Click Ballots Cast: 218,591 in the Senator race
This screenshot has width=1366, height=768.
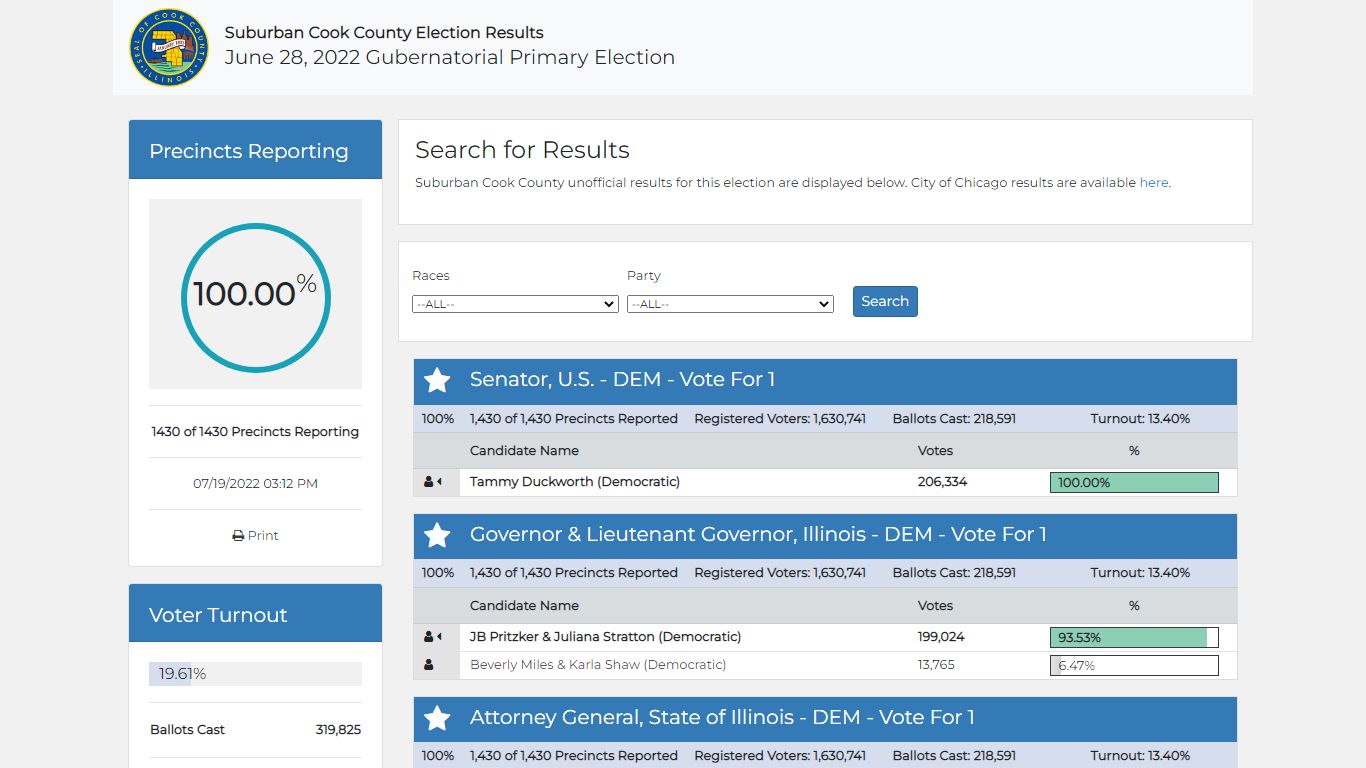coord(954,419)
